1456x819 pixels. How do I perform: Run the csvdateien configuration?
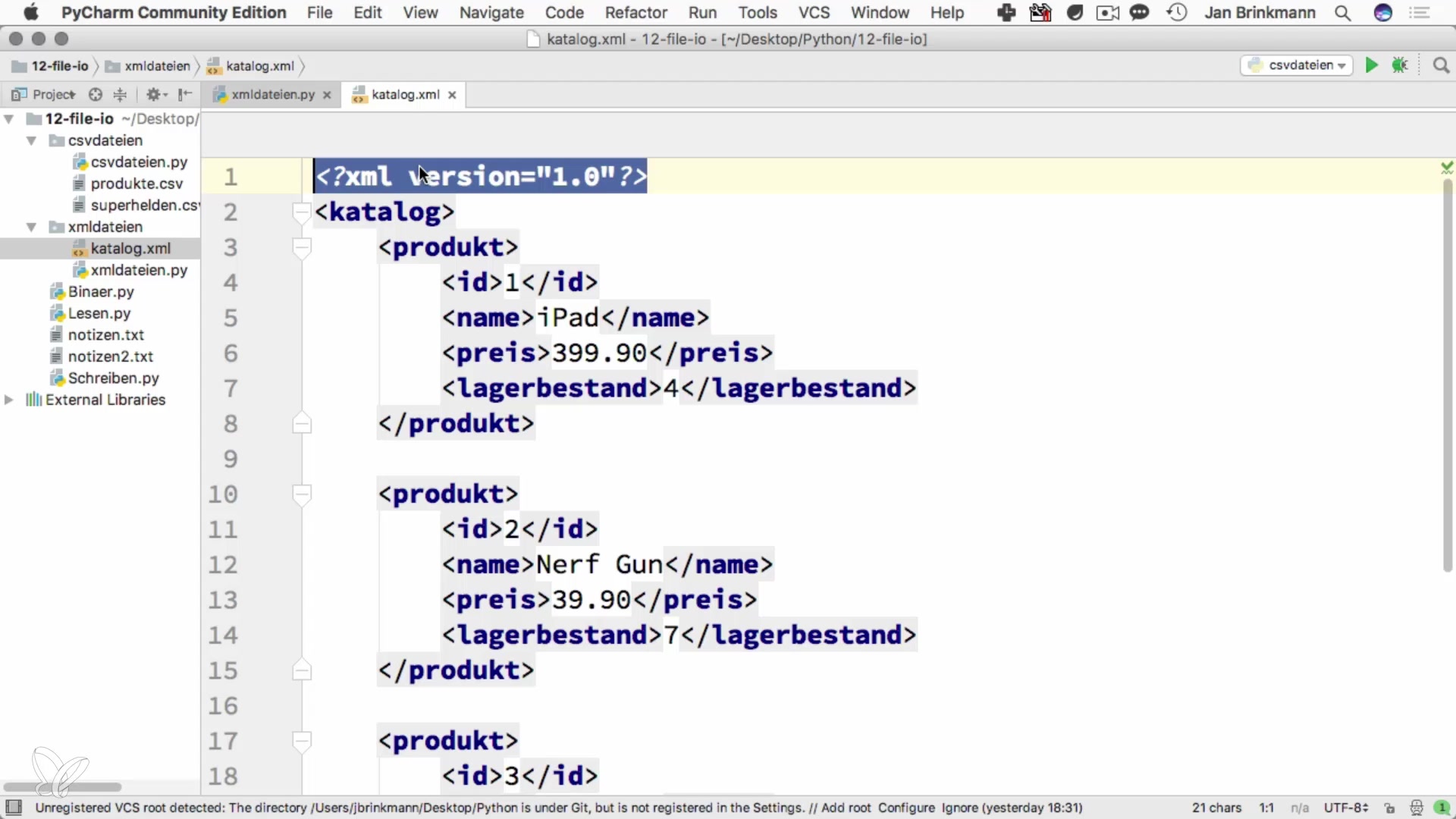tap(1371, 65)
